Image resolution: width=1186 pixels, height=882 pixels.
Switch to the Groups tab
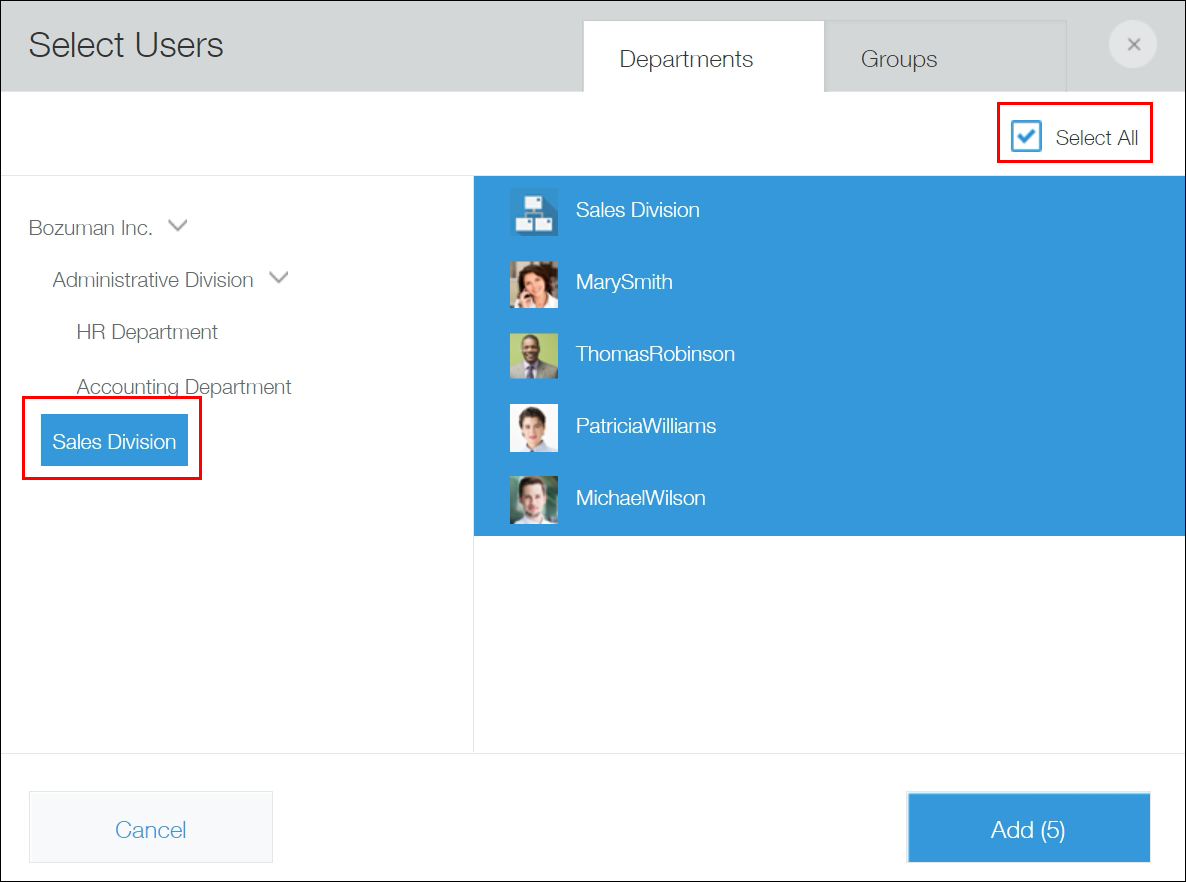coord(899,59)
